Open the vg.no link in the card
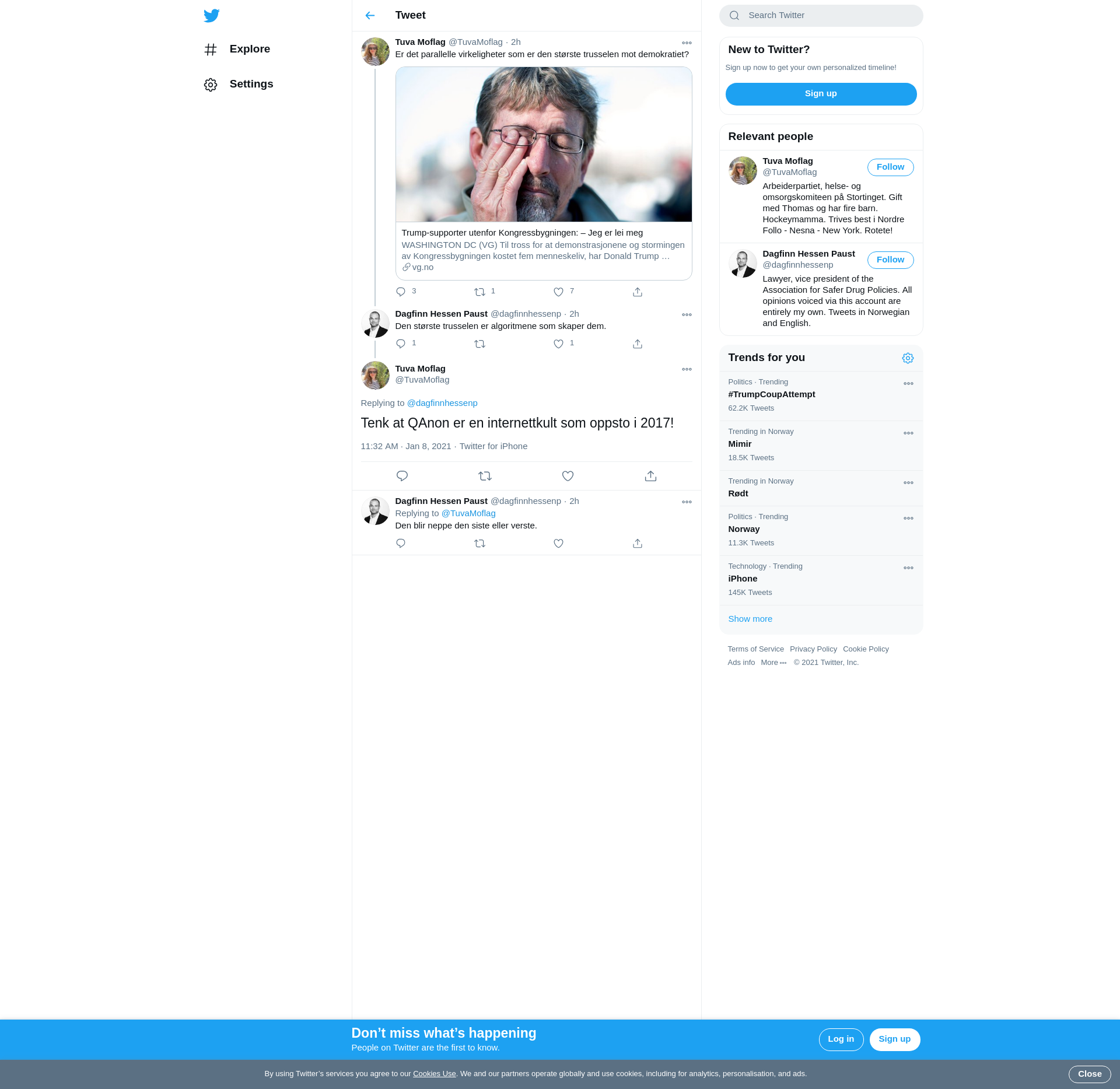Screen dimensions: 1120x1089 pyautogui.click(x=418, y=267)
